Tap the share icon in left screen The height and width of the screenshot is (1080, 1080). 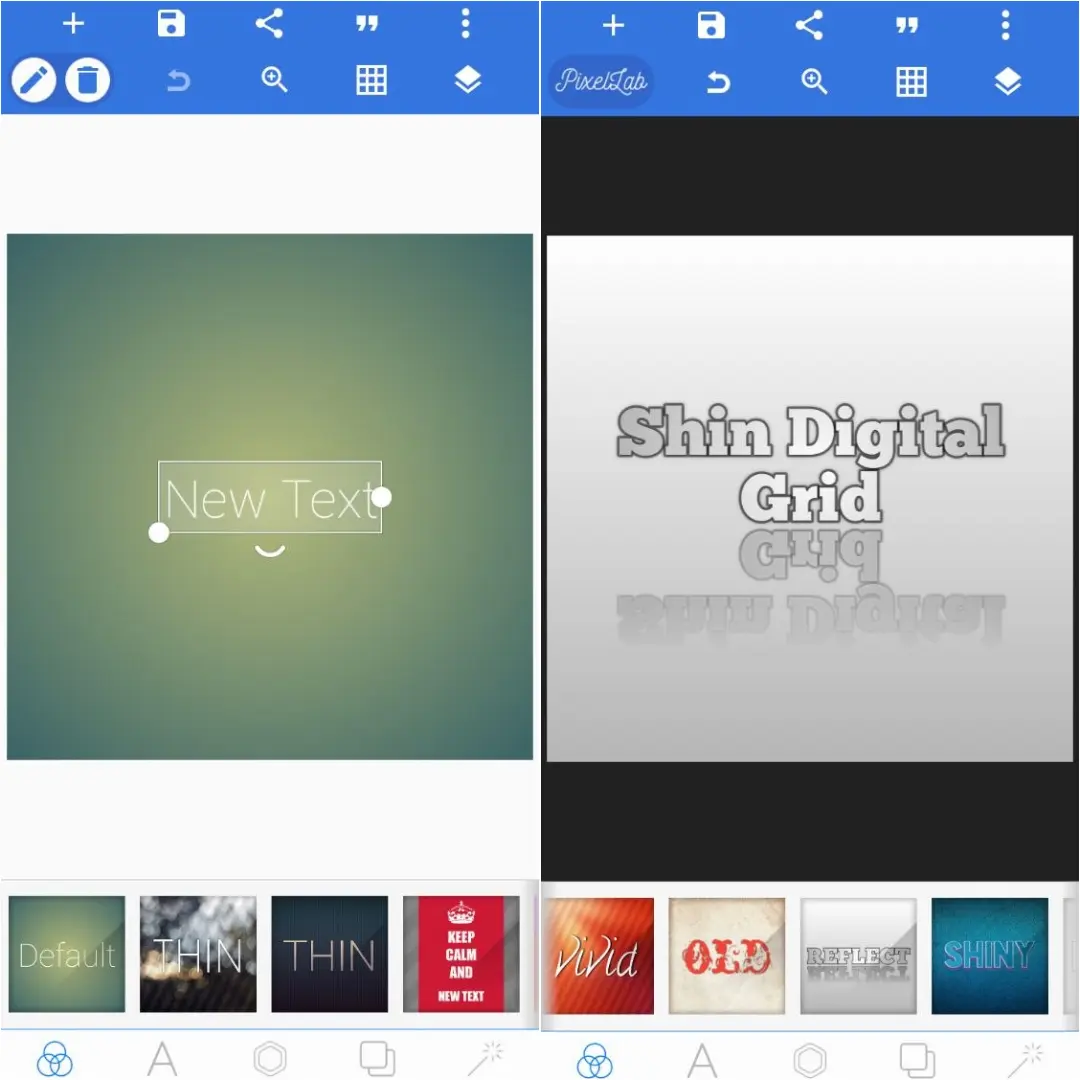coord(269,23)
